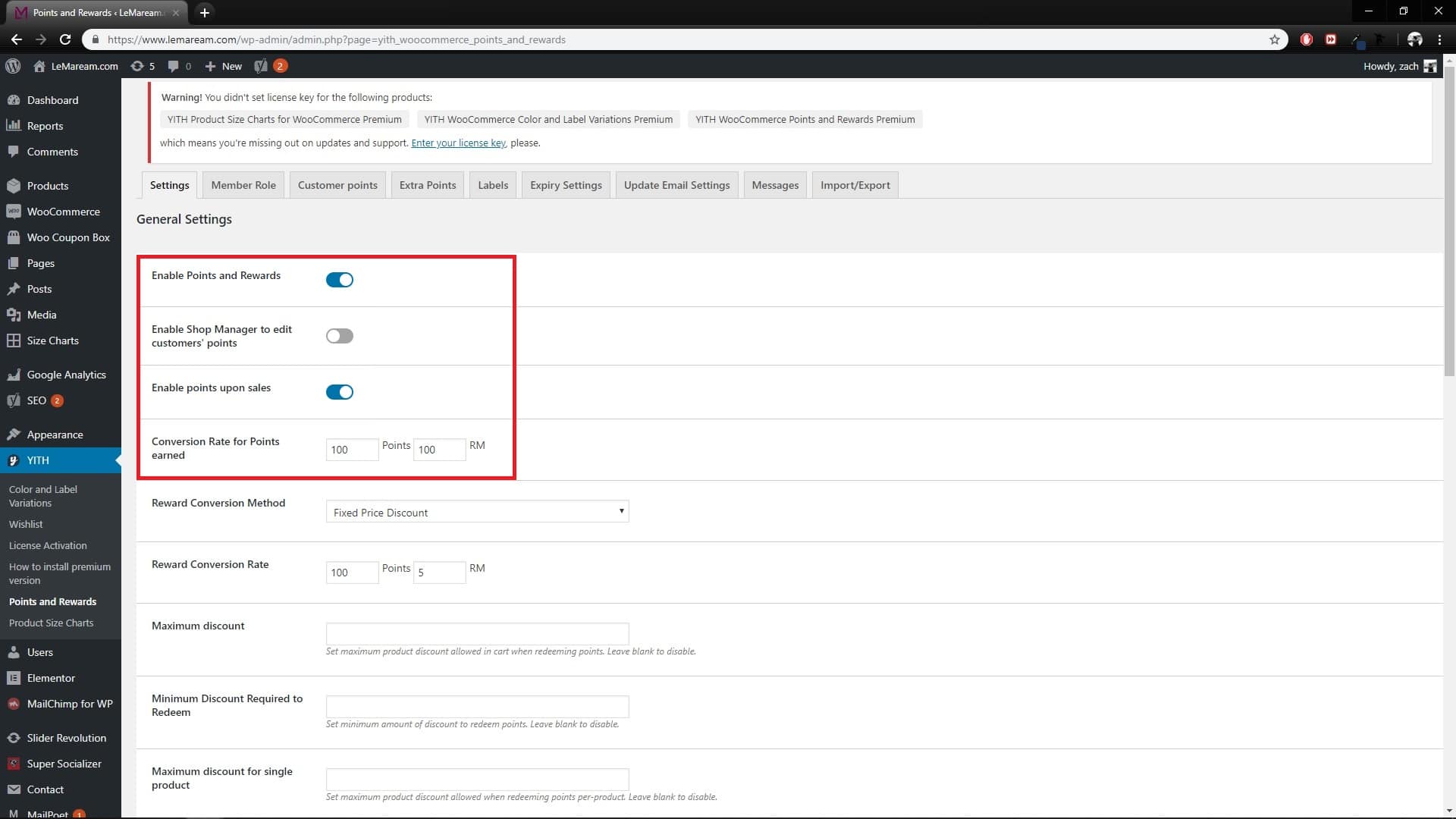Switch to the Labels tab
The image size is (1456, 819).
pyautogui.click(x=493, y=185)
